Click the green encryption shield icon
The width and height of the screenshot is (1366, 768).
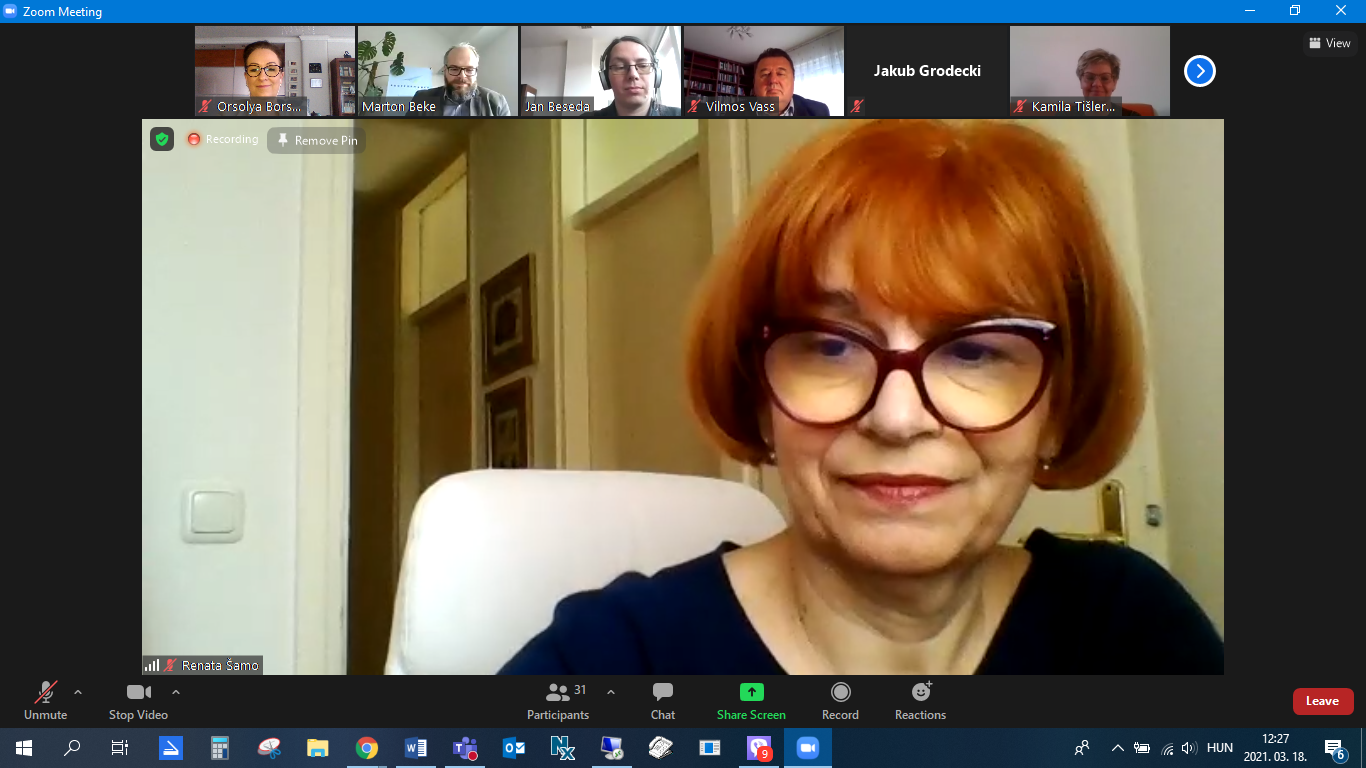162,139
